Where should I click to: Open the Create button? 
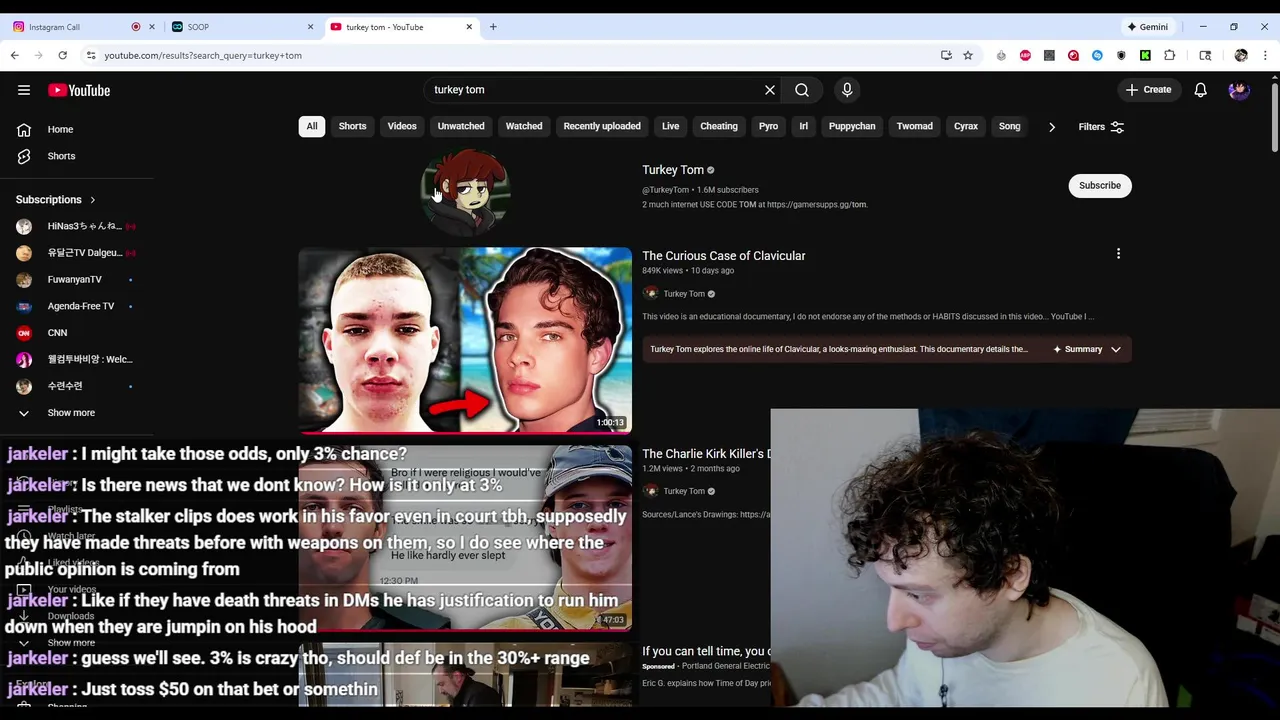tap(1148, 90)
